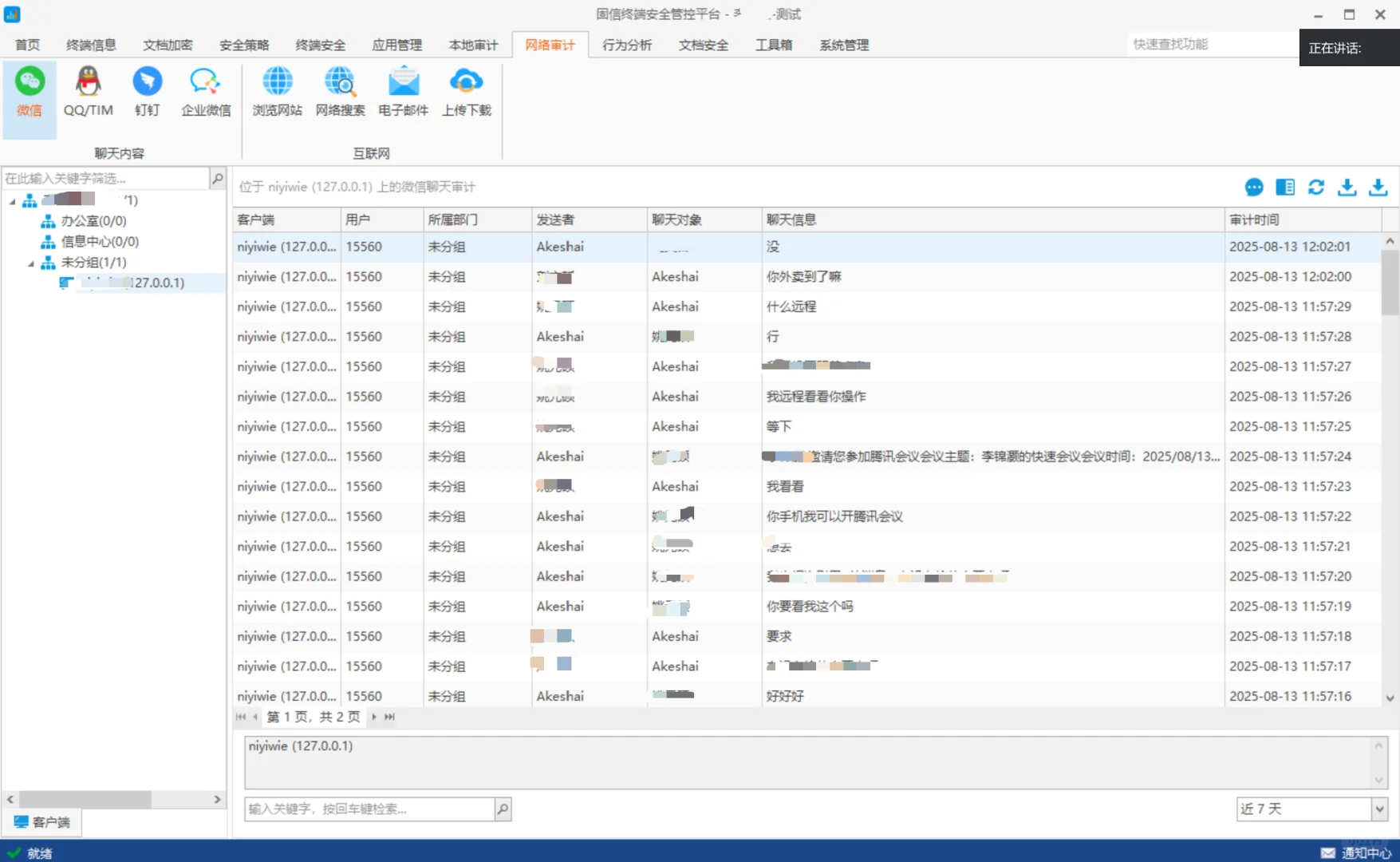The height and width of the screenshot is (862, 1400).
Task: Open the chat bubble view icon
Action: pos(1254,187)
